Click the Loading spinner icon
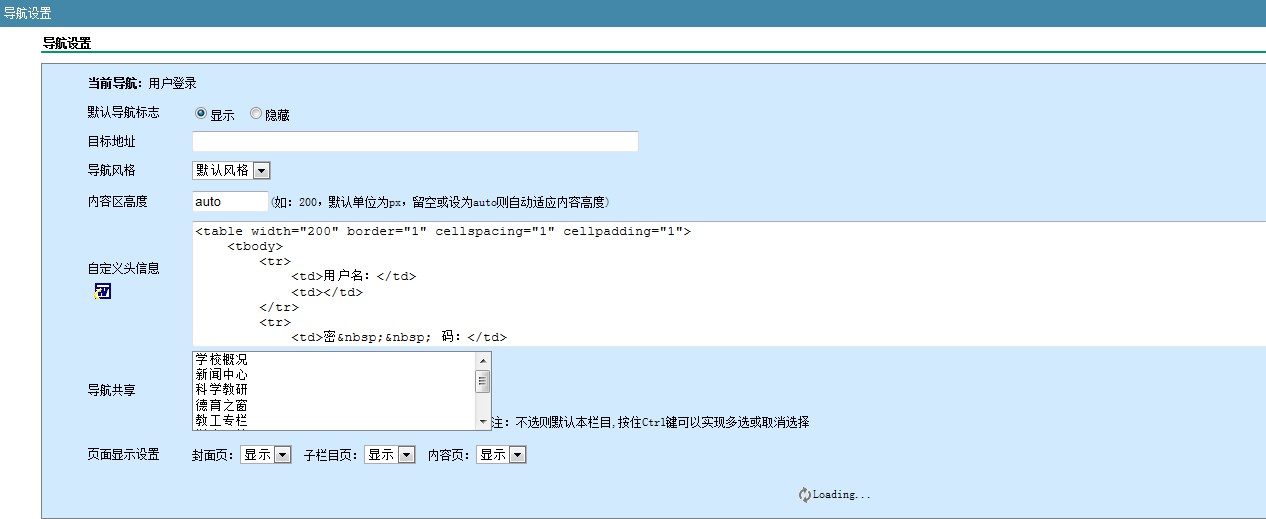Image resolution: width=1266 pixels, height=519 pixels. [x=804, y=495]
